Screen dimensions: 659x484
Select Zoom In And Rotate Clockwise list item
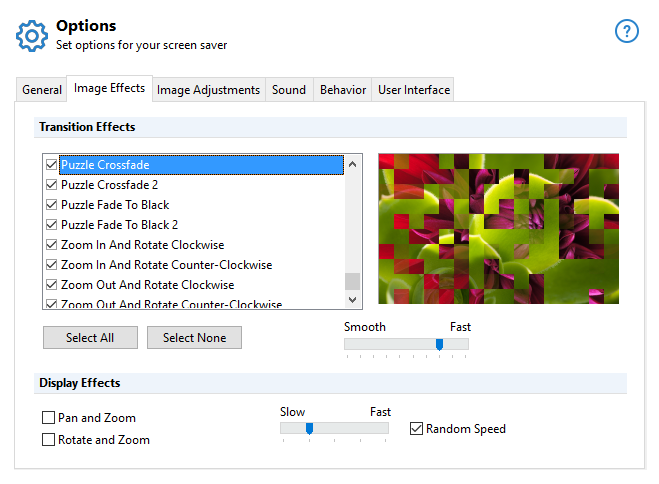point(142,245)
